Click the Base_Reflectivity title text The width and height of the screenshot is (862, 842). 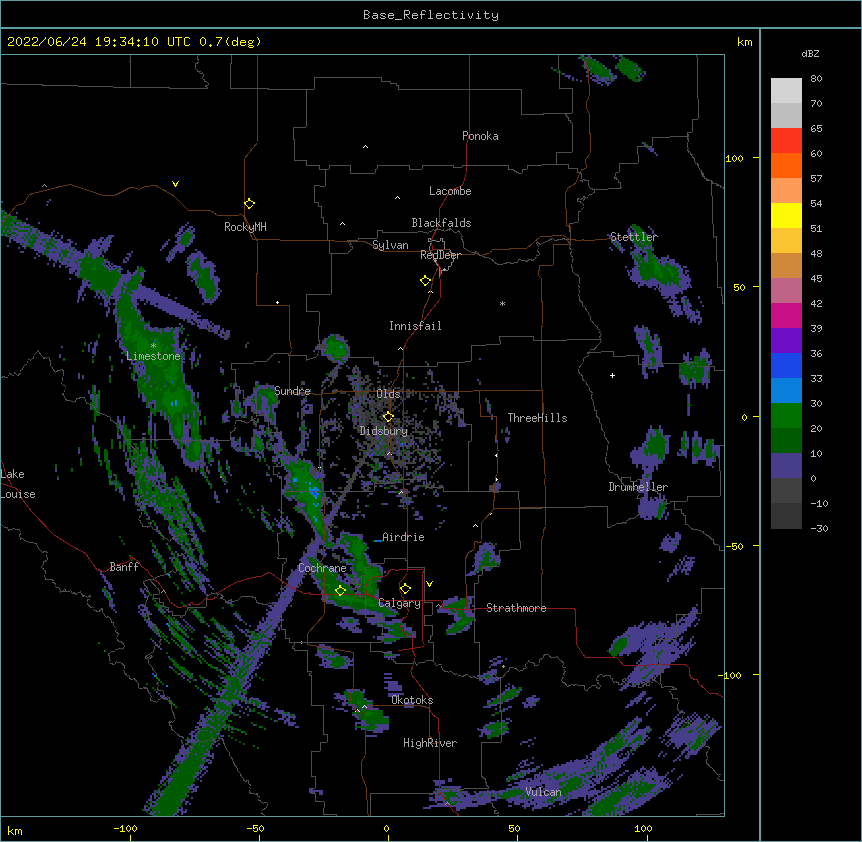pos(431,15)
